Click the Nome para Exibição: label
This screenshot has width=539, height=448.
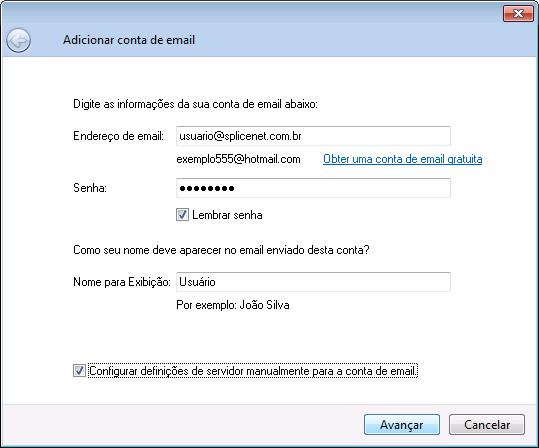point(122,282)
